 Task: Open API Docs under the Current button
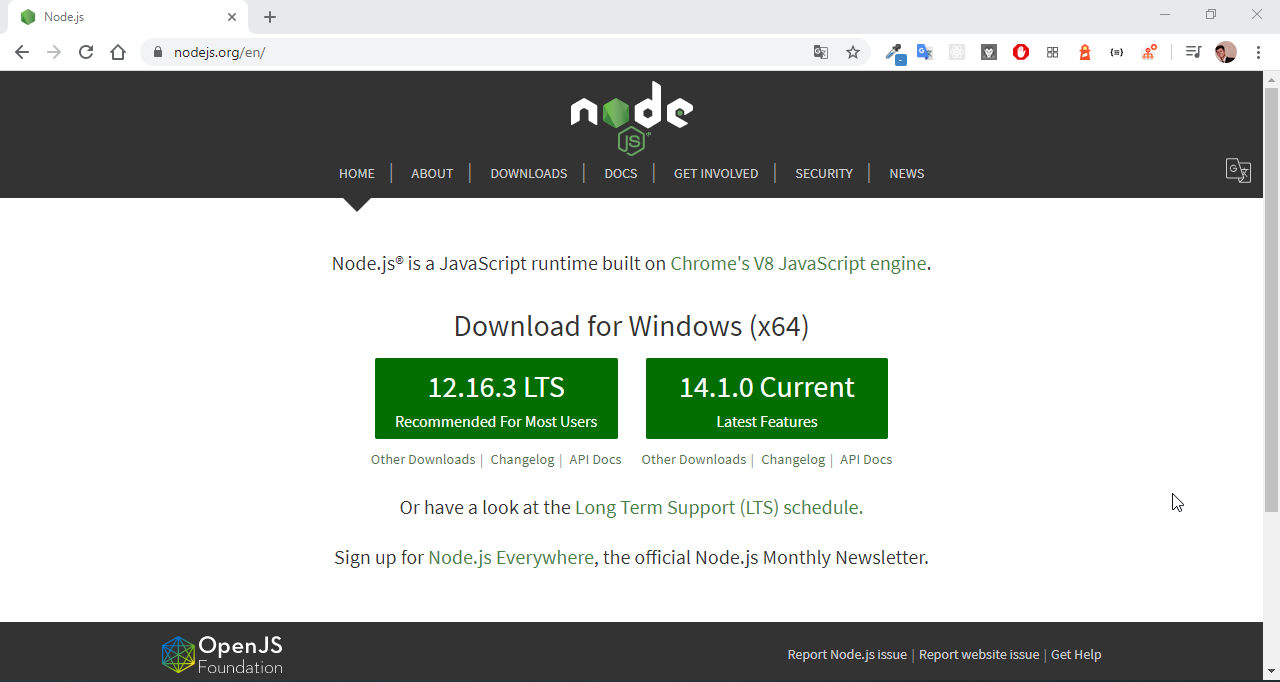[x=866, y=460]
